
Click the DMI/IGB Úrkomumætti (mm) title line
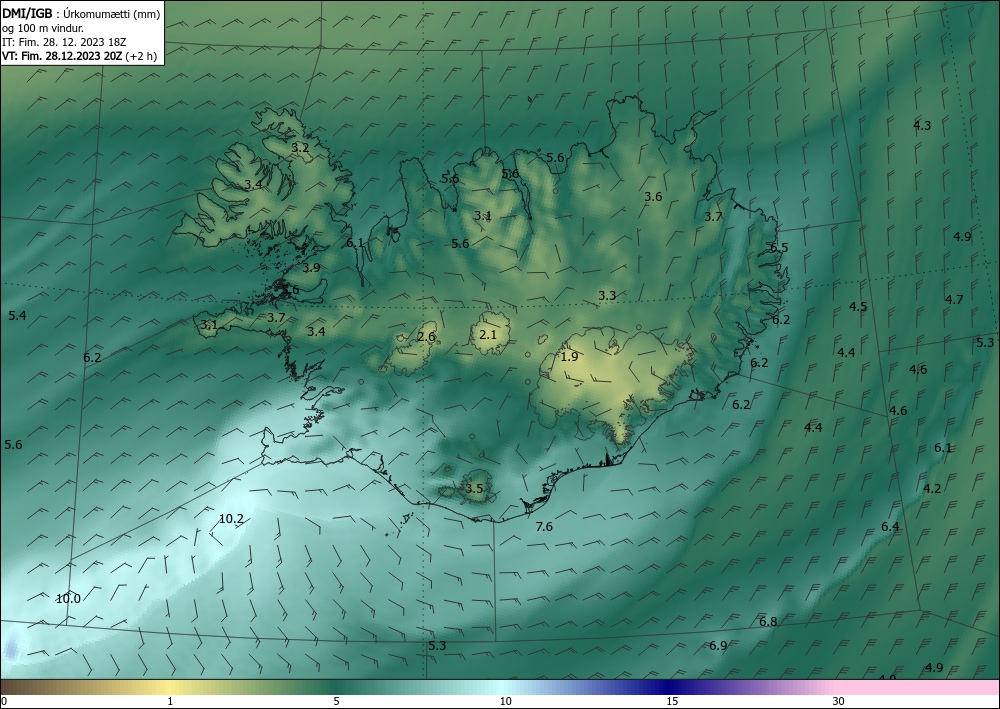tap(81, 14)
